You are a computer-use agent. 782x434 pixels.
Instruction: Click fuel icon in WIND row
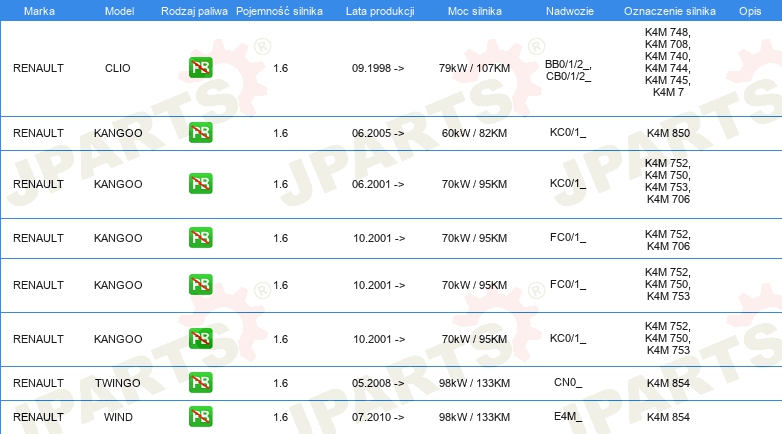click(200, 417)
